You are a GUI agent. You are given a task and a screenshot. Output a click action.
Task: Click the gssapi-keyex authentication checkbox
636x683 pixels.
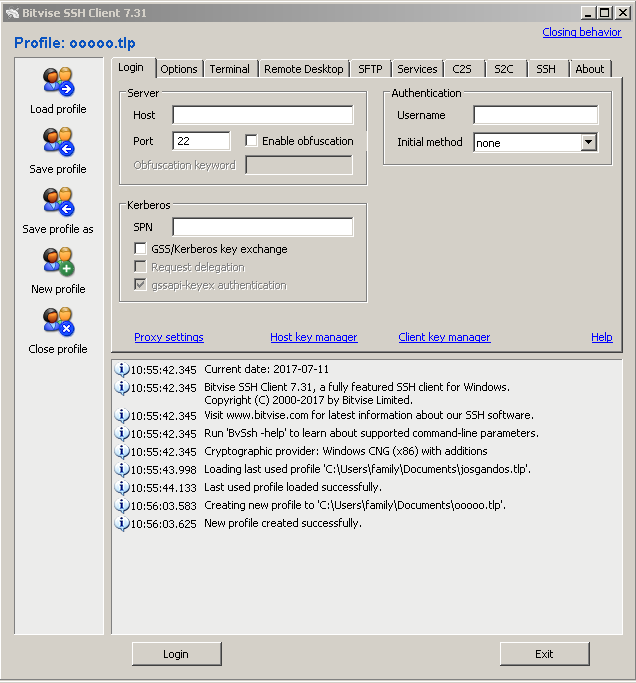coord(140,284)
